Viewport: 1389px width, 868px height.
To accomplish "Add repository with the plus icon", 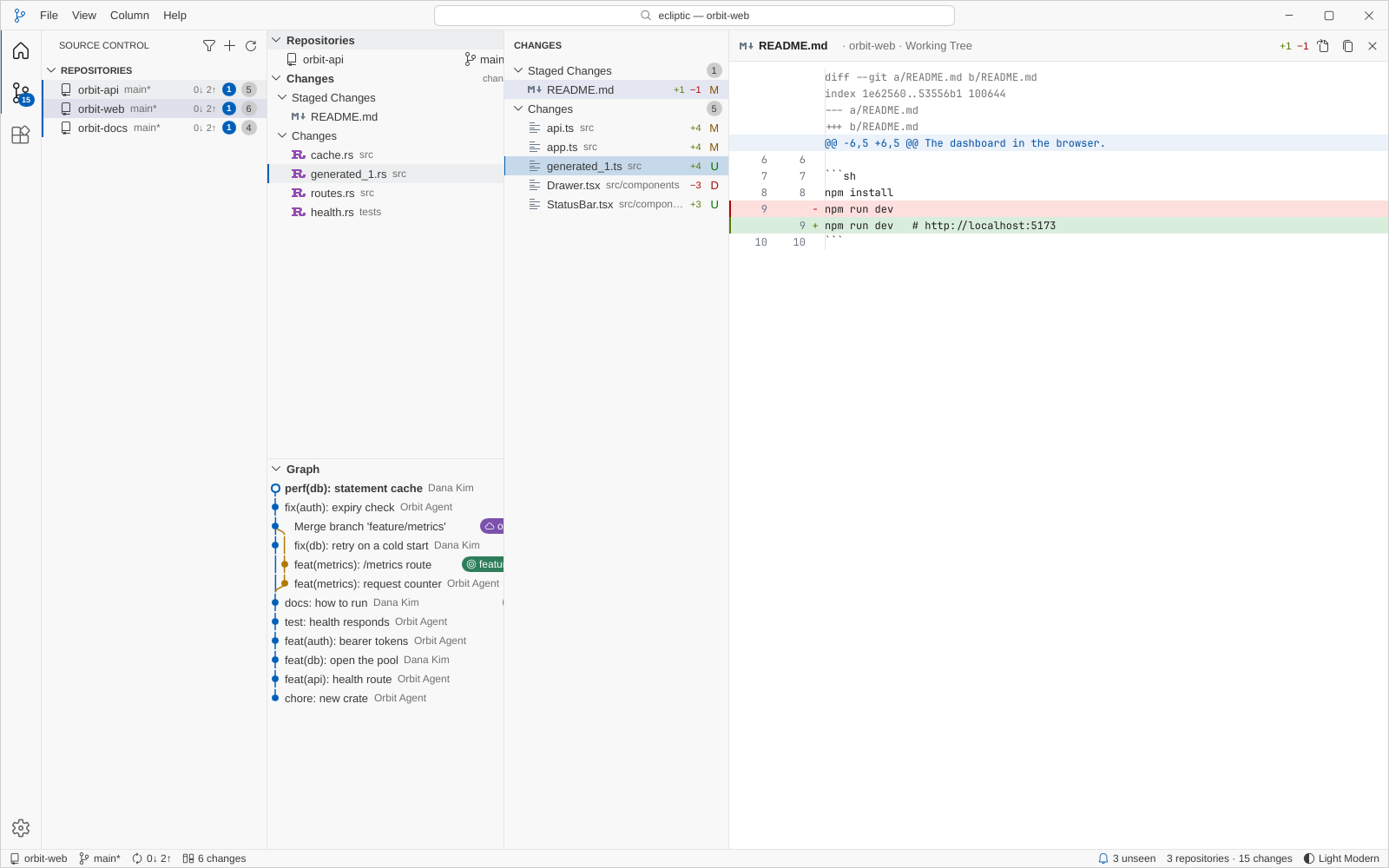I will pos(230,45).
